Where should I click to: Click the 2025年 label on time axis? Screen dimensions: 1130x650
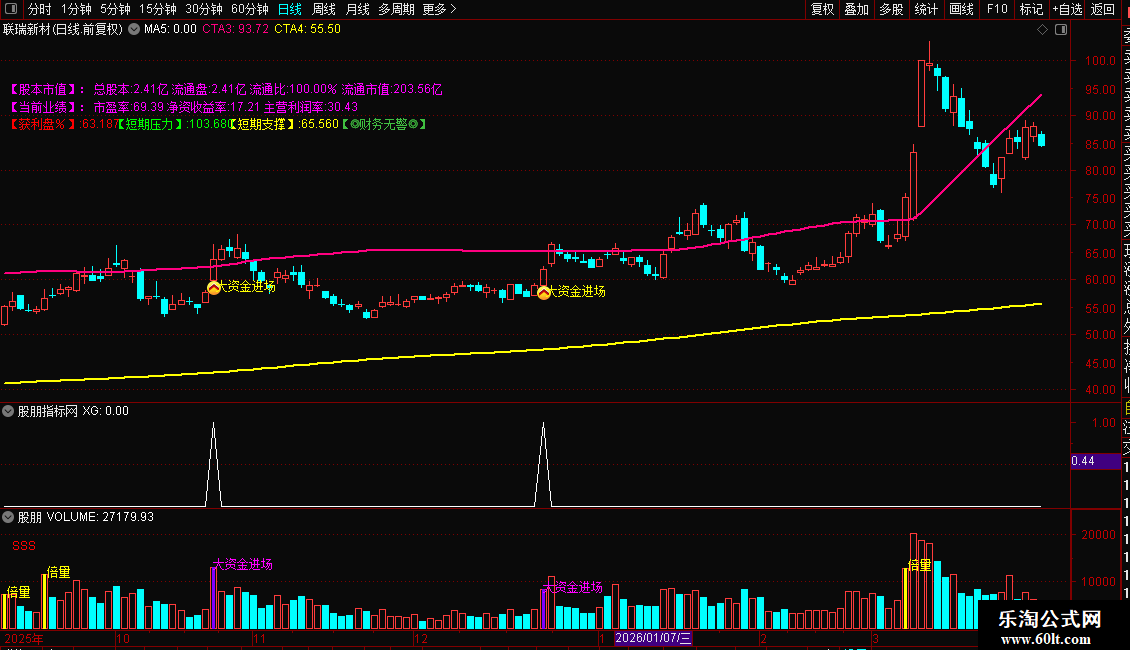(x=24, y=638)
